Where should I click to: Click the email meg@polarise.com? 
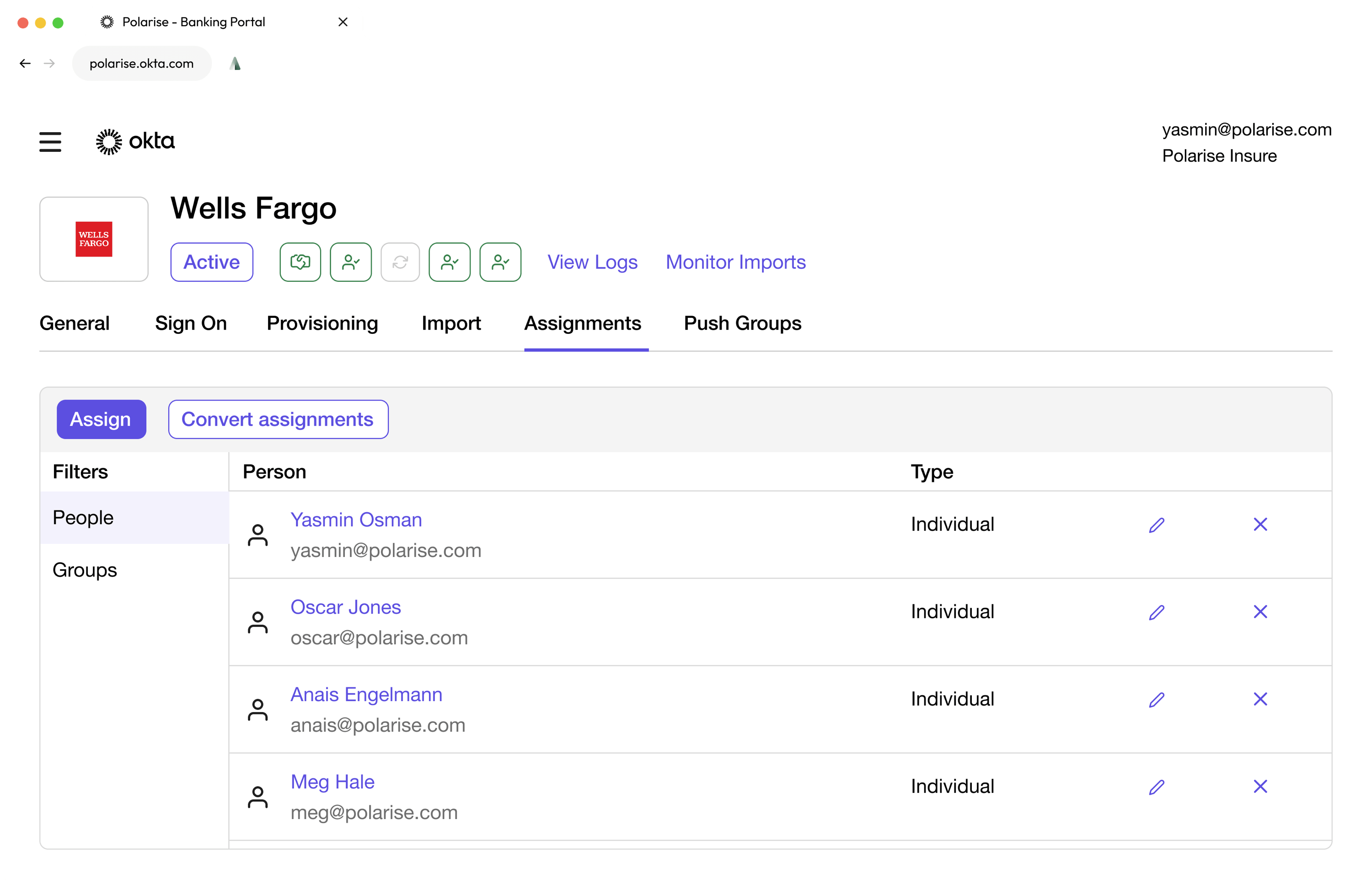point(374,813)
